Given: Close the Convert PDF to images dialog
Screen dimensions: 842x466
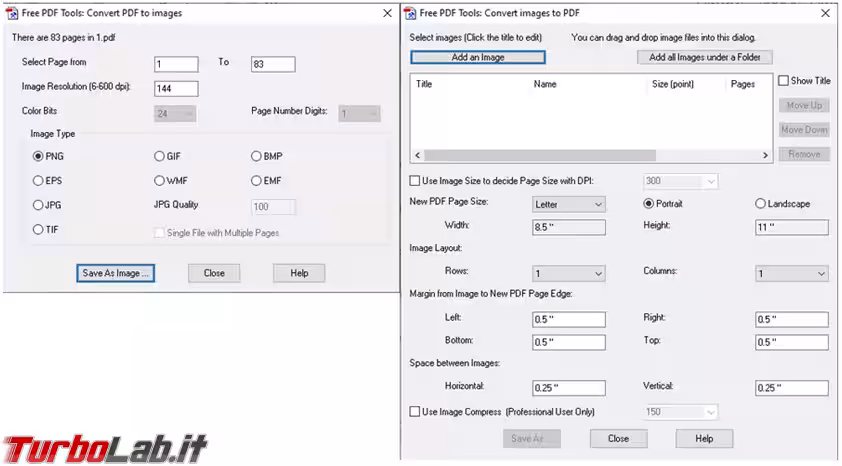Looking at the screenshot, I should click(x=387, y=13).
